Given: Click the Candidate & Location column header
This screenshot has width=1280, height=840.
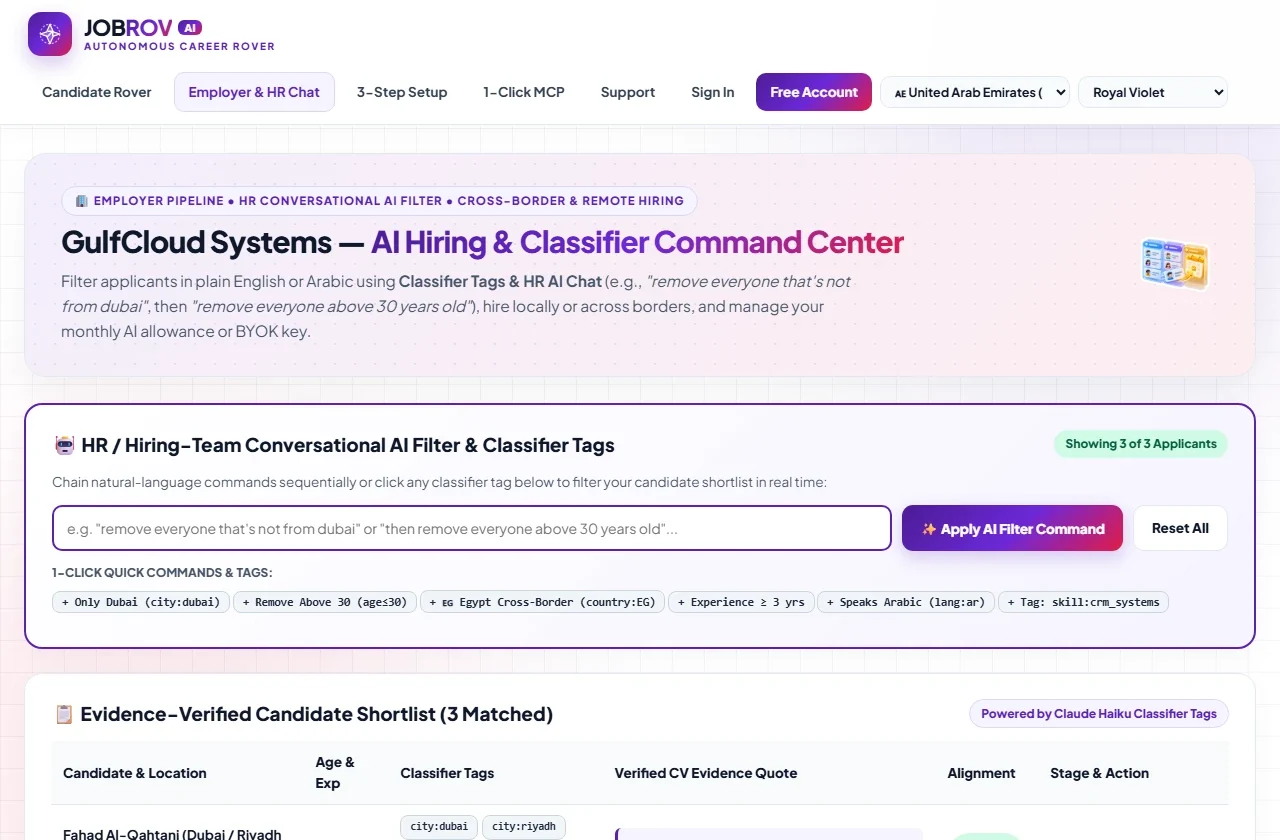Looking at the screenshot, I should [x=135, y=773].
